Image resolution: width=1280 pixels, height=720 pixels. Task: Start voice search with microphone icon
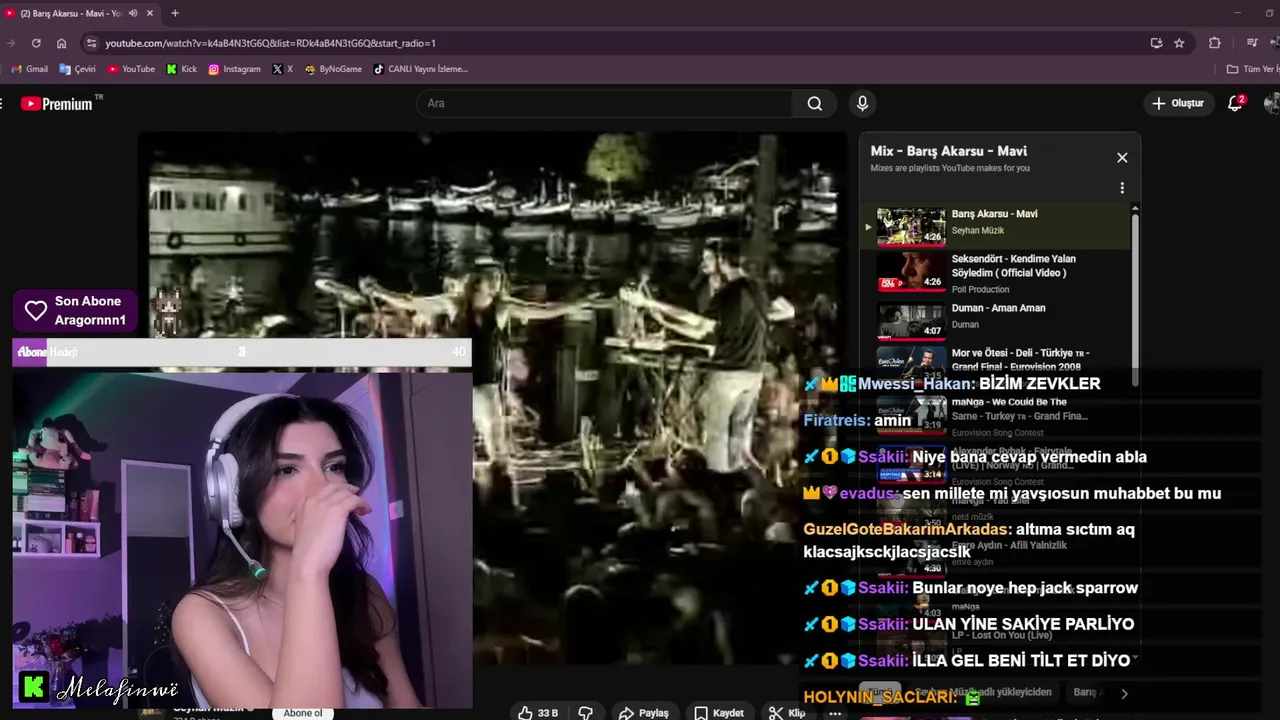tap(862, 103)
